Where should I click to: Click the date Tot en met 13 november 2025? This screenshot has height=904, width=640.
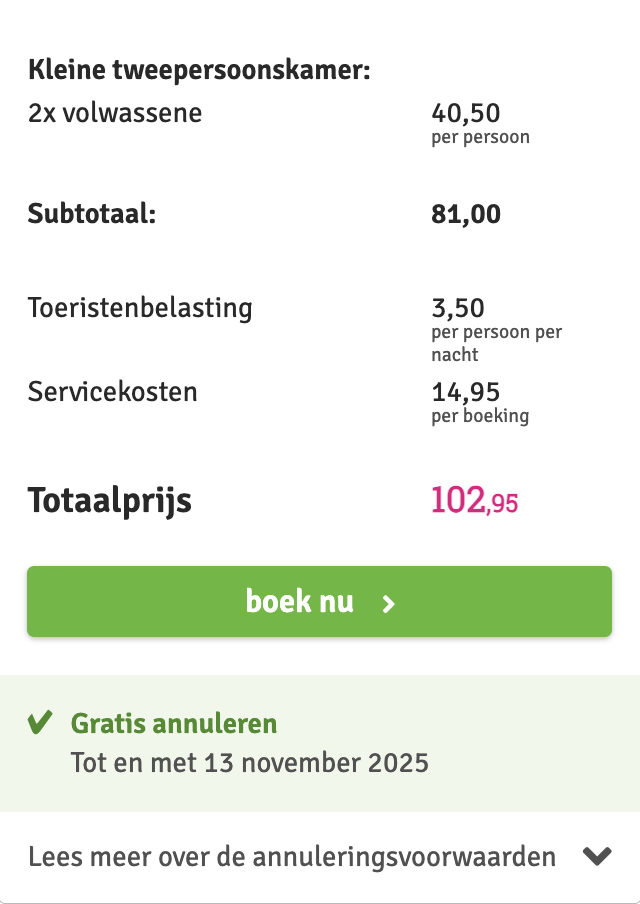pos(248,761)
